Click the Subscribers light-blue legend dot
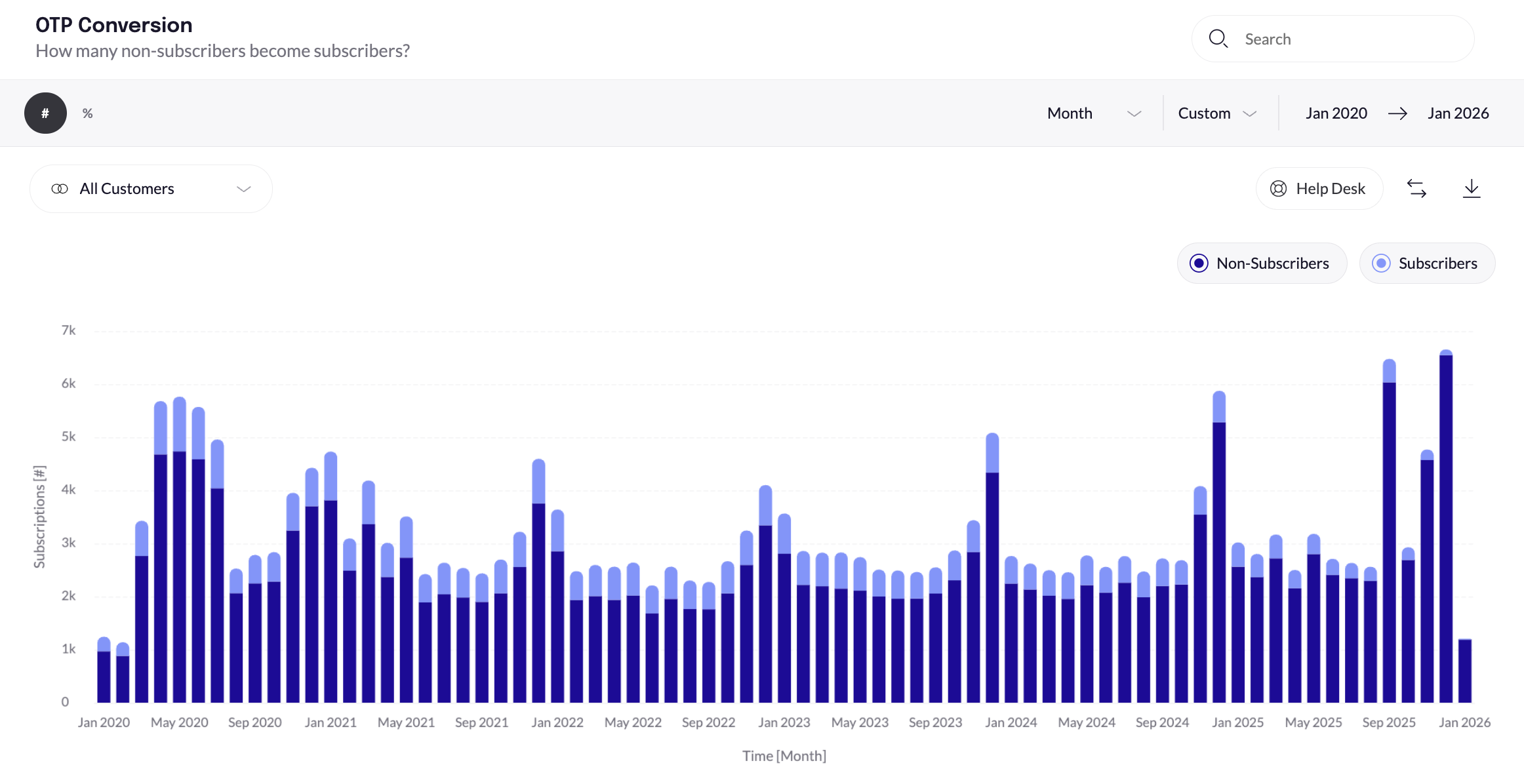The image size is (1524, 784). pos(1381,264)
